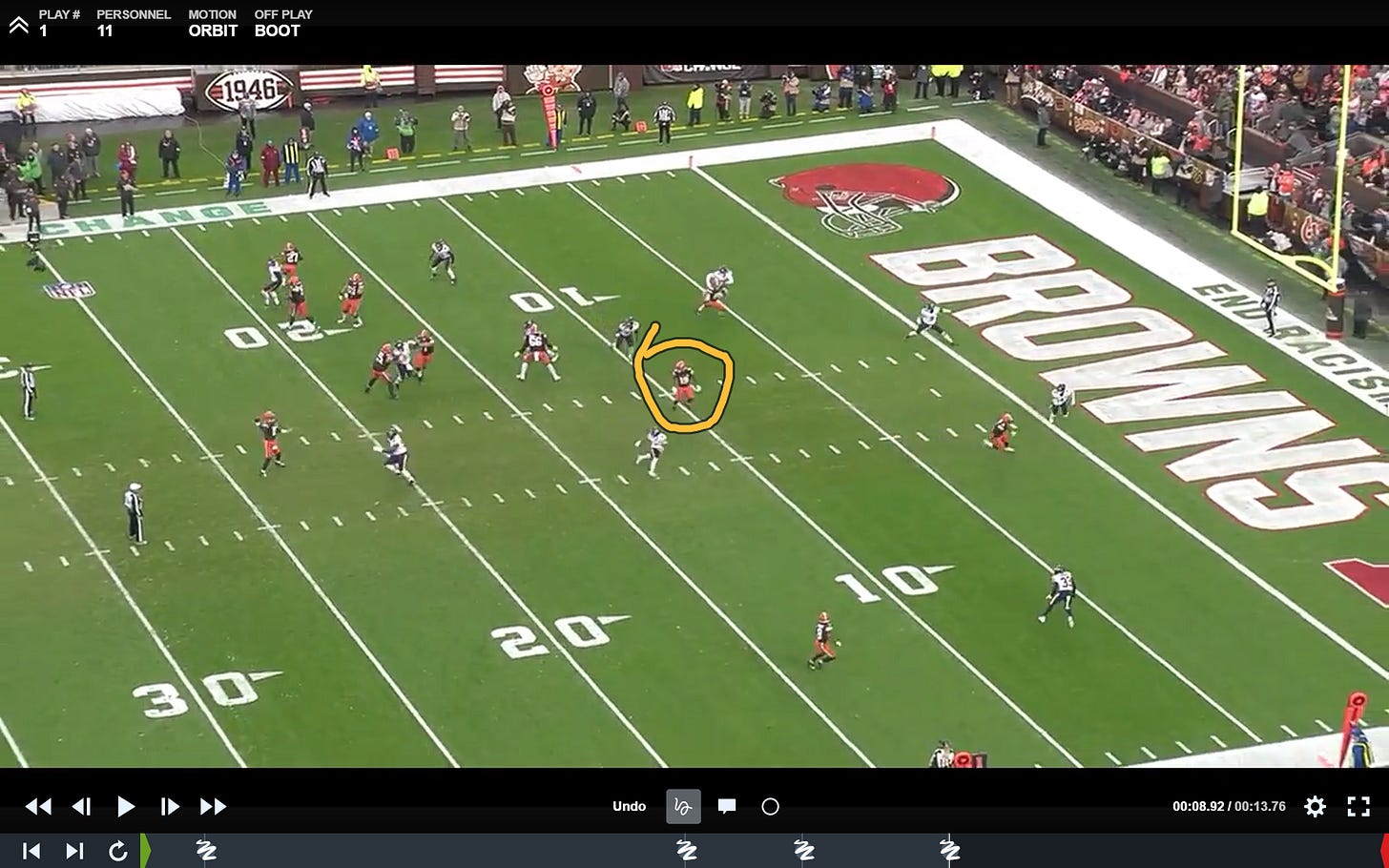Play the video clip
The height and width of the screenshot is (868, 1389).
[126, 807]
